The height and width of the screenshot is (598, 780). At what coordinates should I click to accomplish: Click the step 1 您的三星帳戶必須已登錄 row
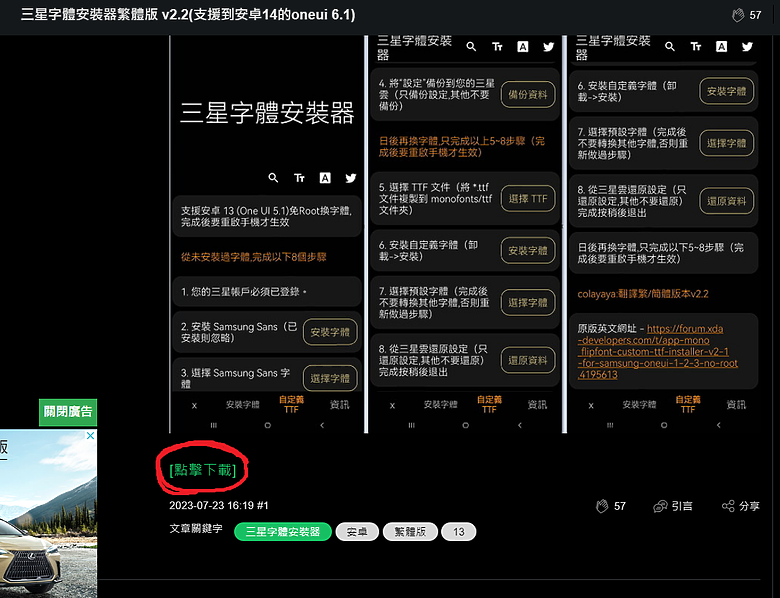[x=267, y=292]
